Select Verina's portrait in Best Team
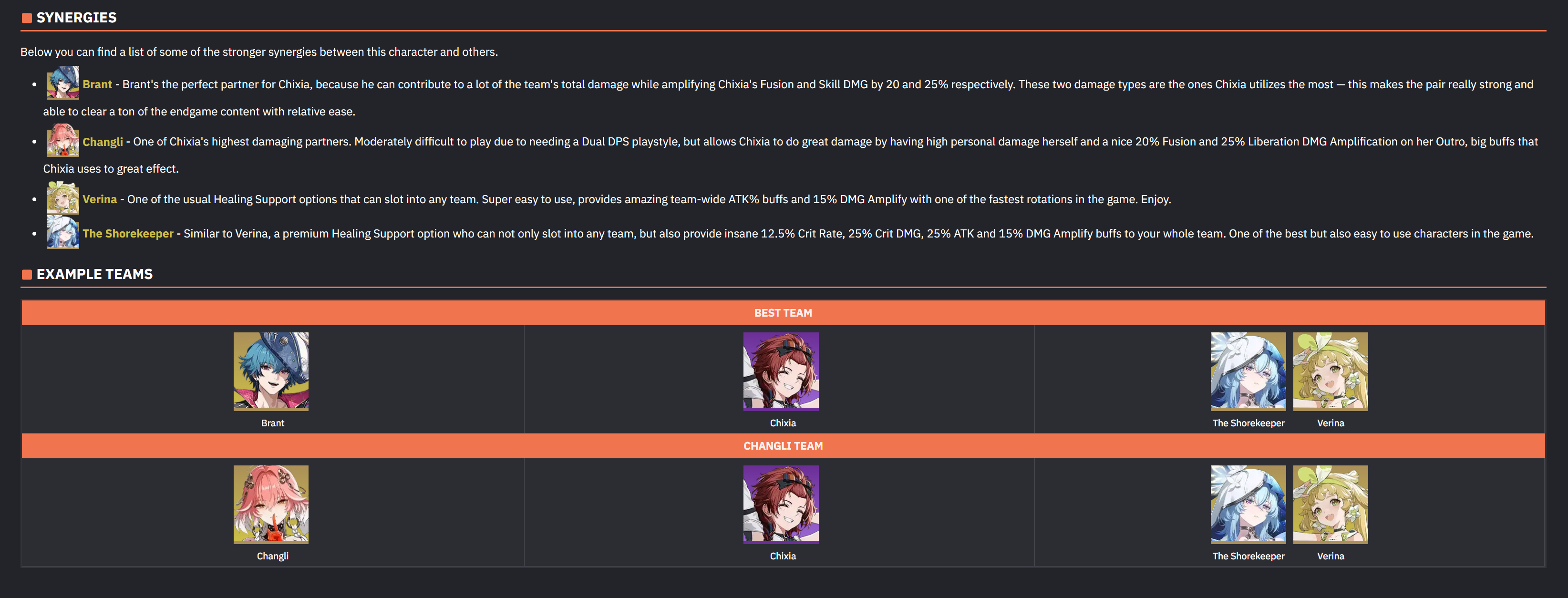Viewport: 1568px width, 598px height. click(1331, 371)
